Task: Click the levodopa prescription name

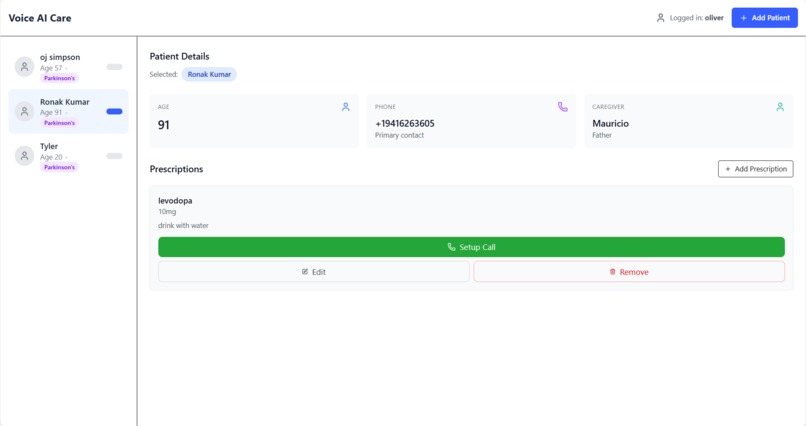Action: (175, 200)
